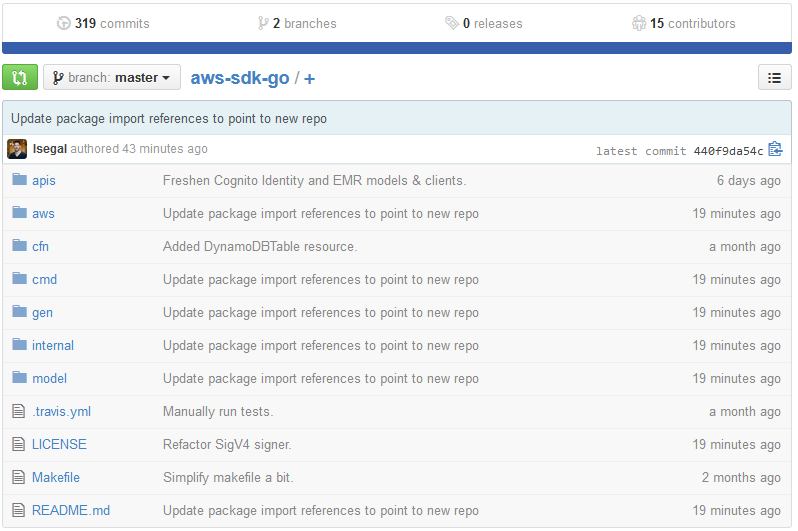Image resolution: width=798 pixels, height=531 pixels.
Task: Open the 15 contributors tab
Action: (x=683, y=23)
